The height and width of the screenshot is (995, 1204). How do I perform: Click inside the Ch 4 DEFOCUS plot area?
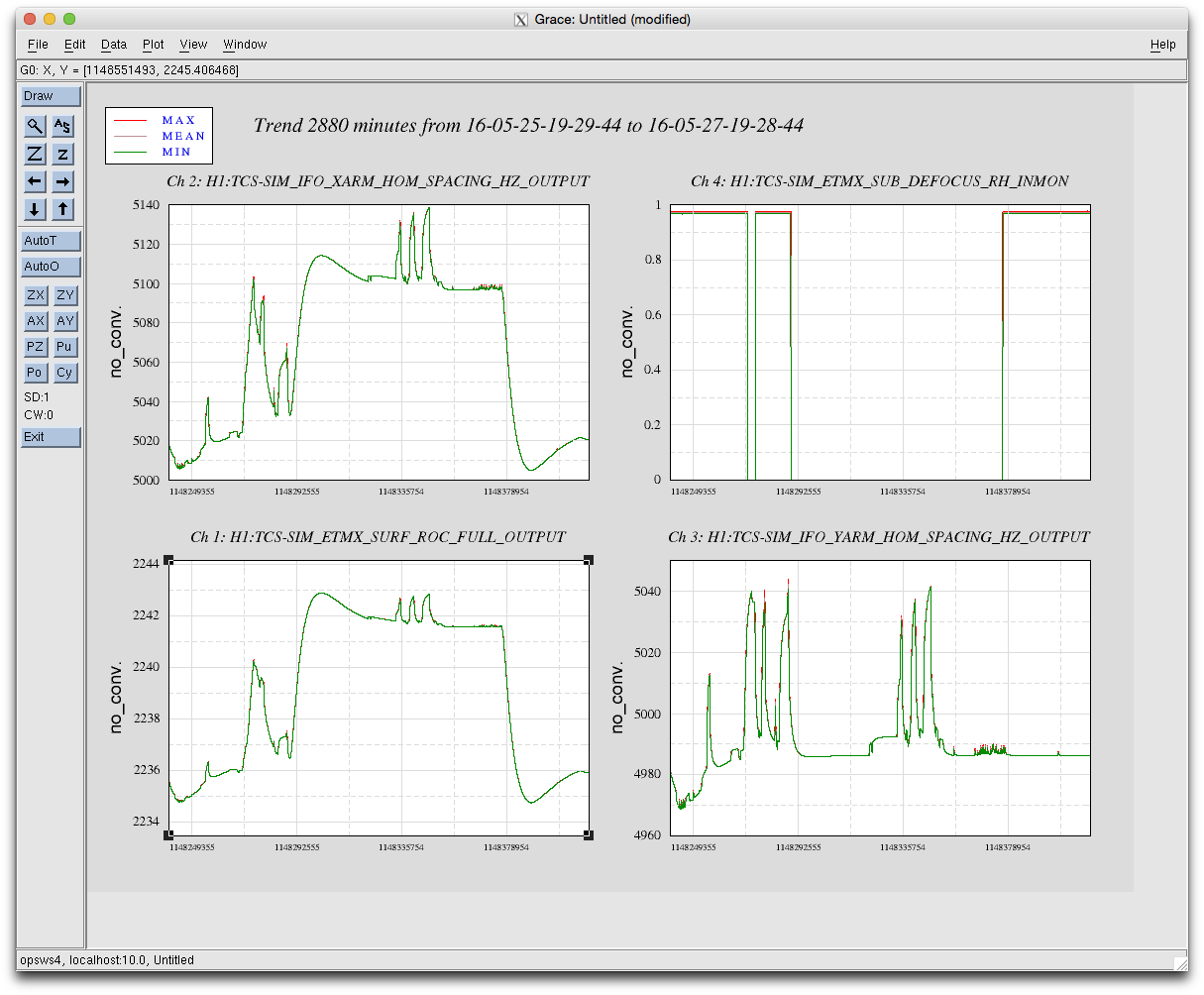880,342
